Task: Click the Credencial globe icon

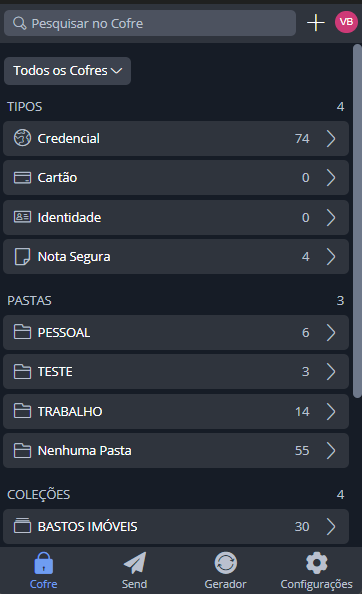Action: point(22,138)
